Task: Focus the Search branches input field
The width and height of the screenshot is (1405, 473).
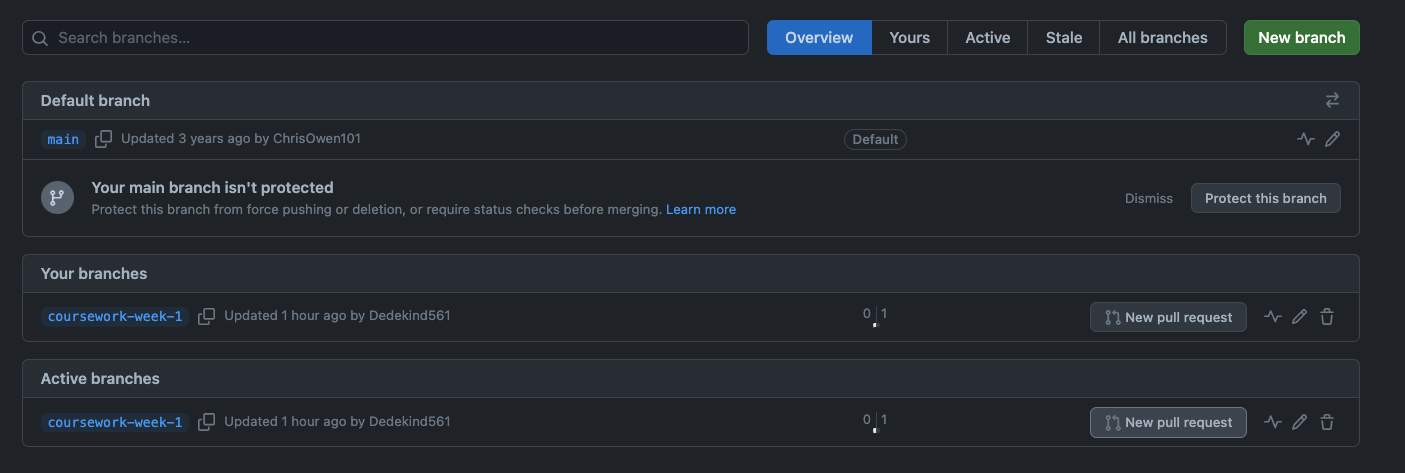Action: point(385,38)
